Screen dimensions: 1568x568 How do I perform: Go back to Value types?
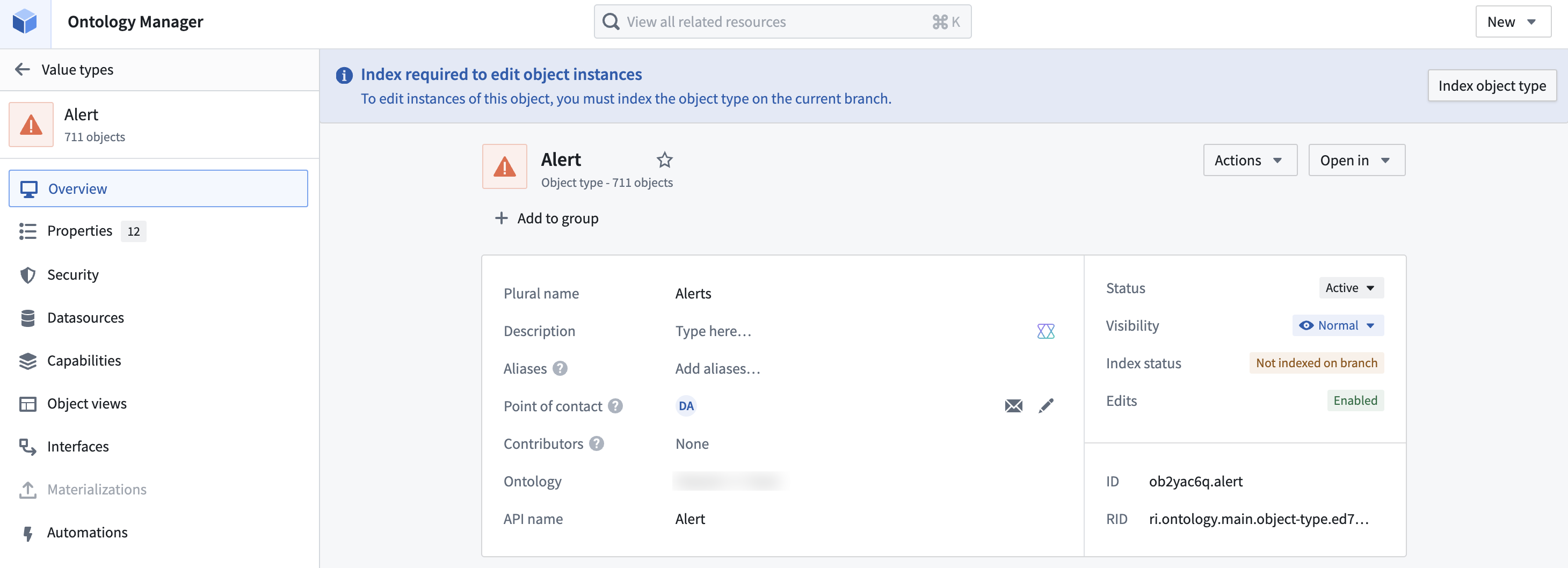63,69
